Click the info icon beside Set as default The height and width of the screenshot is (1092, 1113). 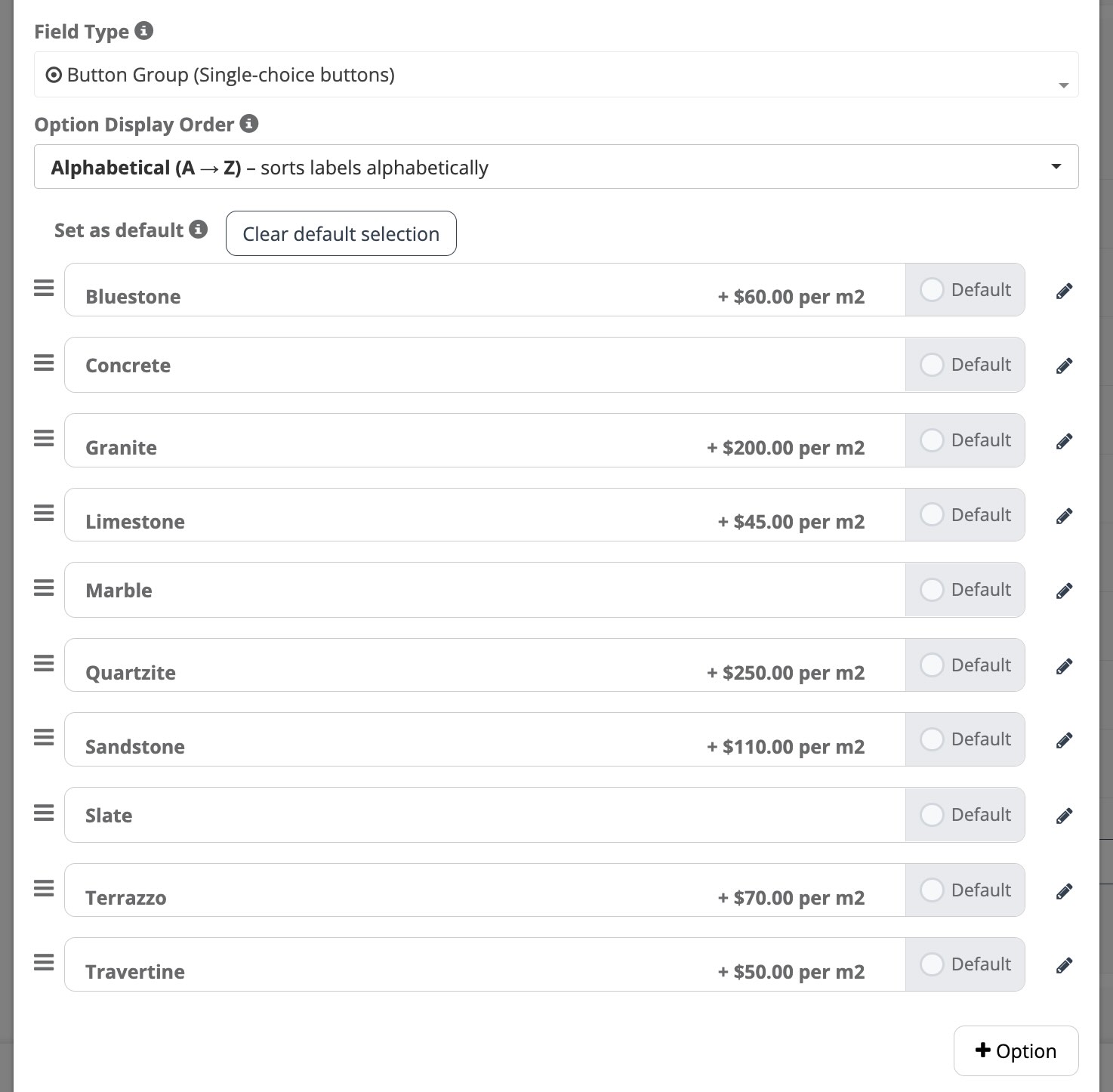[x=199, y=230]
